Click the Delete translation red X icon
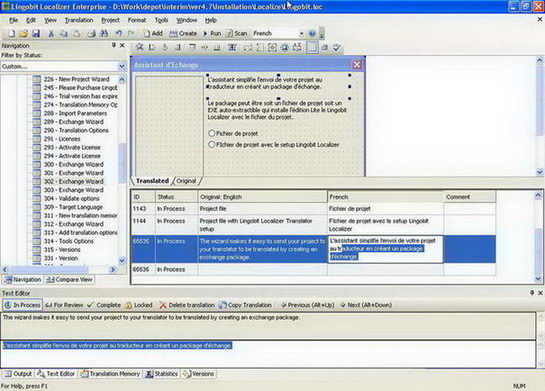545x391 pixels. [x=163, y=305]
